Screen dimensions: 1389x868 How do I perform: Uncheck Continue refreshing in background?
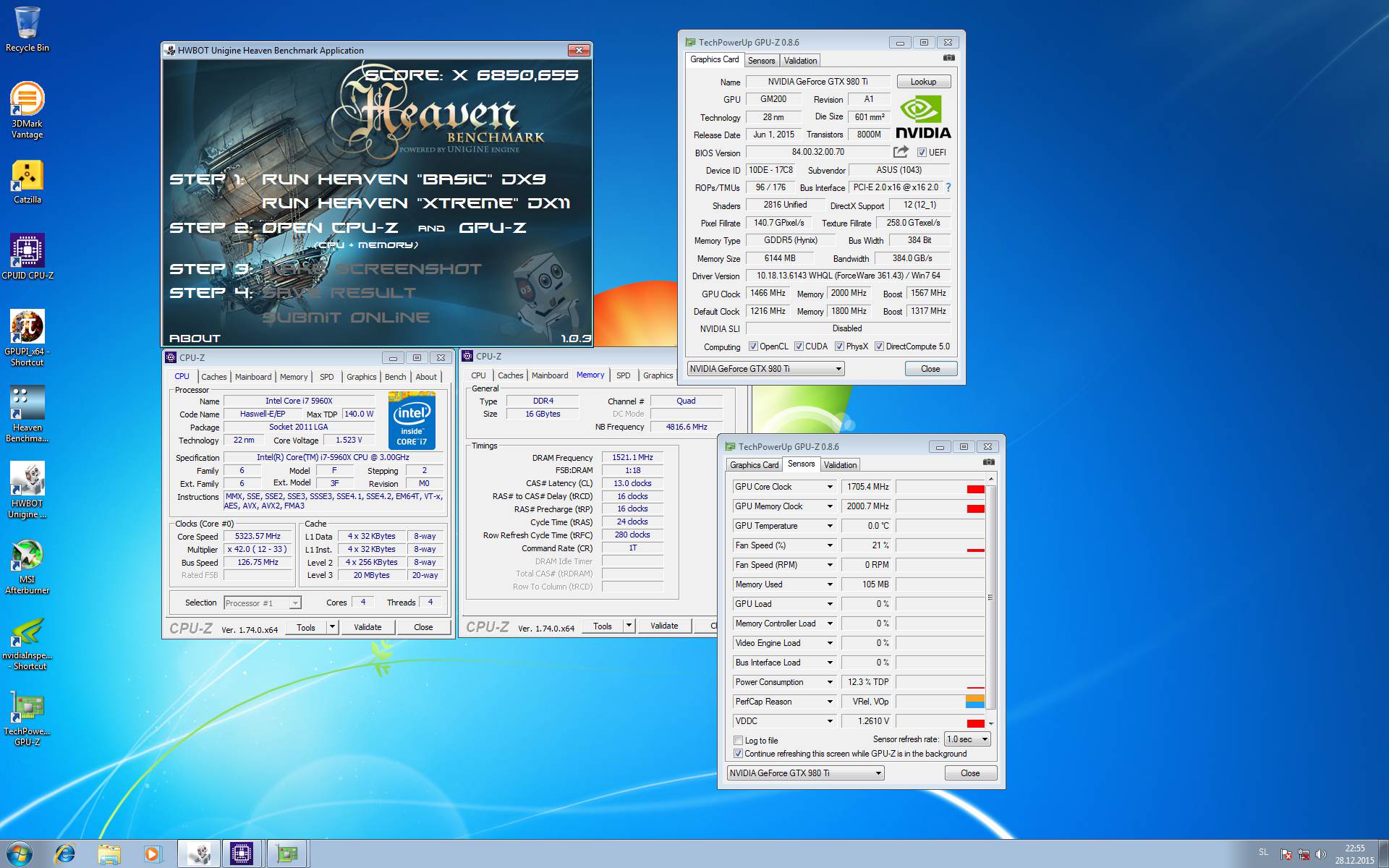tap(738, 754)
